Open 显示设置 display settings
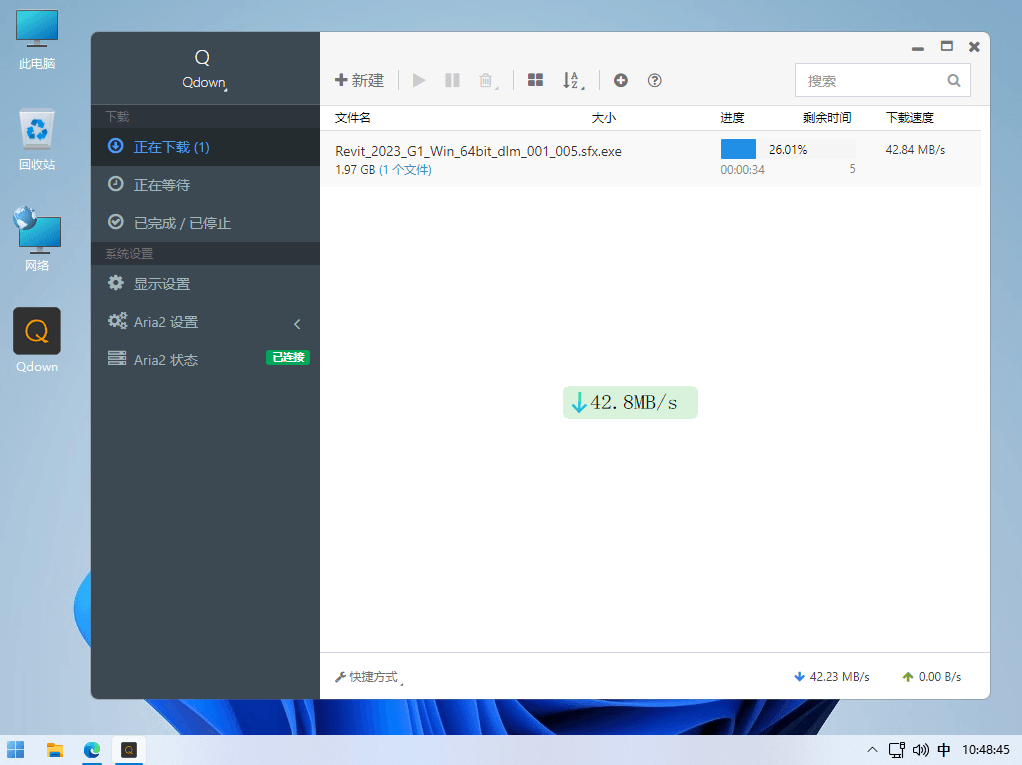 click(x=205, y=284)
